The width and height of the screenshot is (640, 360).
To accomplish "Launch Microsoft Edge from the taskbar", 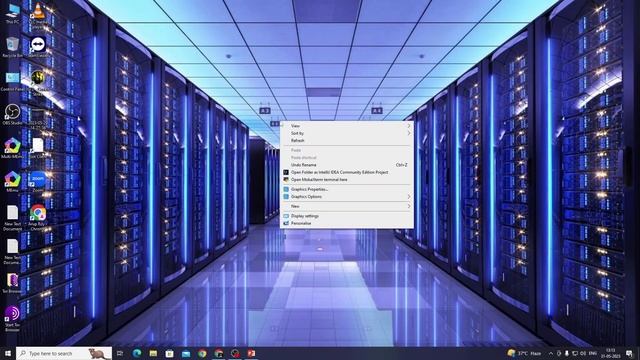I will tap(137, 353).
